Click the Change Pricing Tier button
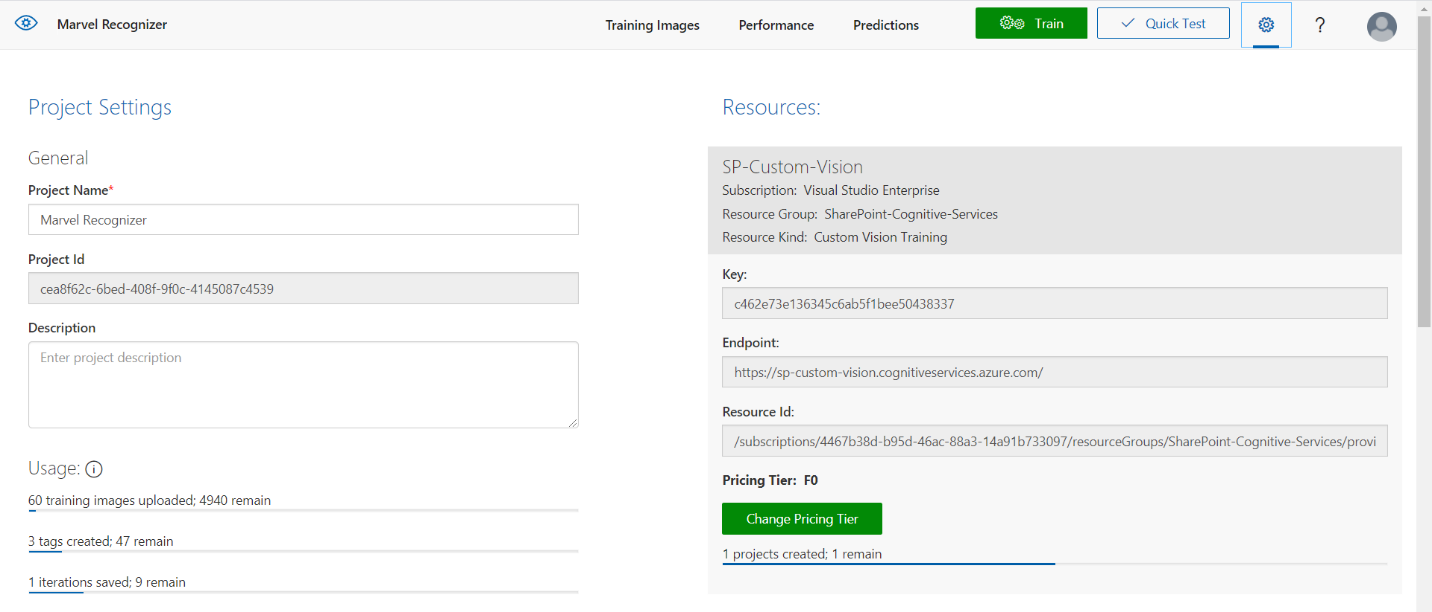This screenshot has width=1432, height=612. click(x=802, y=519)
